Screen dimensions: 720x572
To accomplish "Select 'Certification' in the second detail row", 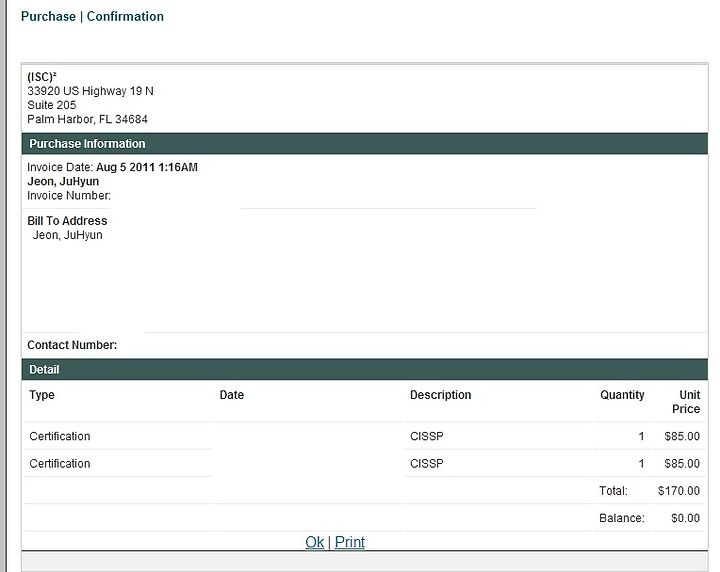I will click(x=60, y=464).
